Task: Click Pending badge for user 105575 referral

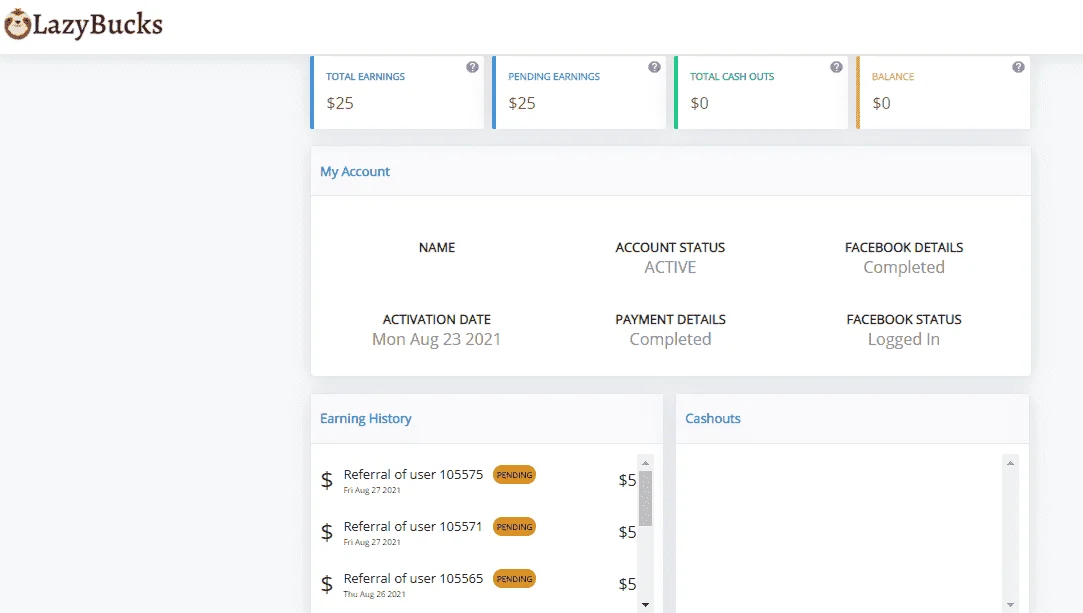Action: coord(515,475)
